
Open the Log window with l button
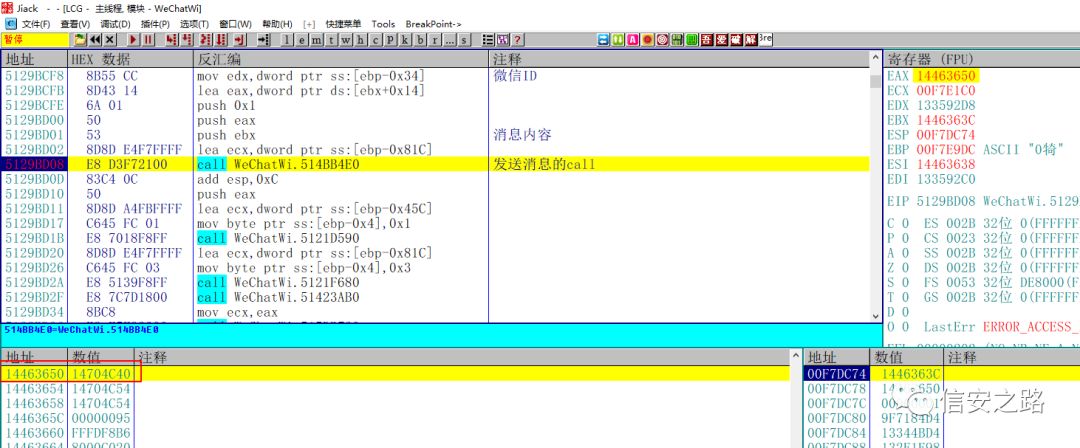[x=287, y=40]
